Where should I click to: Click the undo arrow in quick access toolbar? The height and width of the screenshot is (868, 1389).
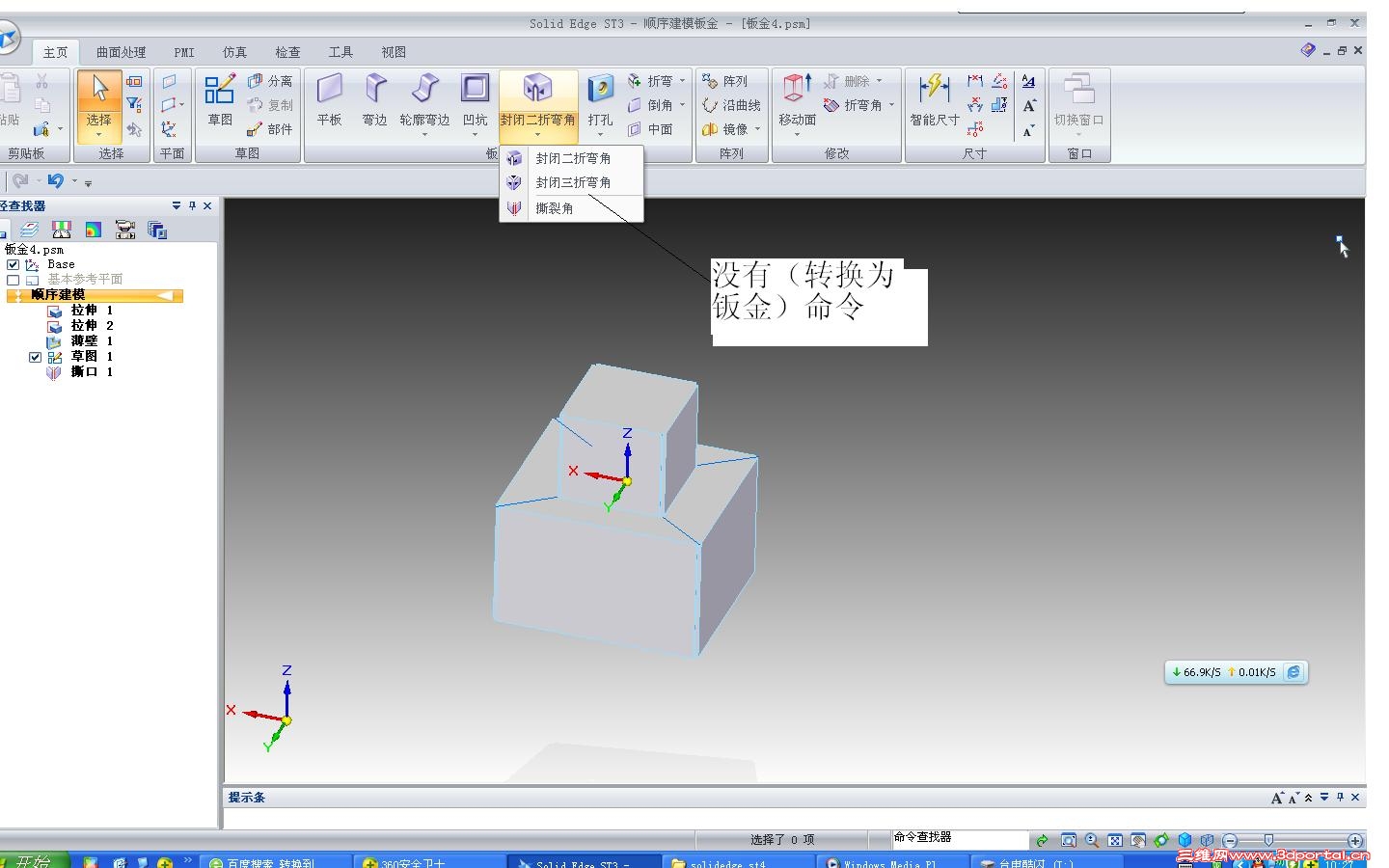point(55,180)
